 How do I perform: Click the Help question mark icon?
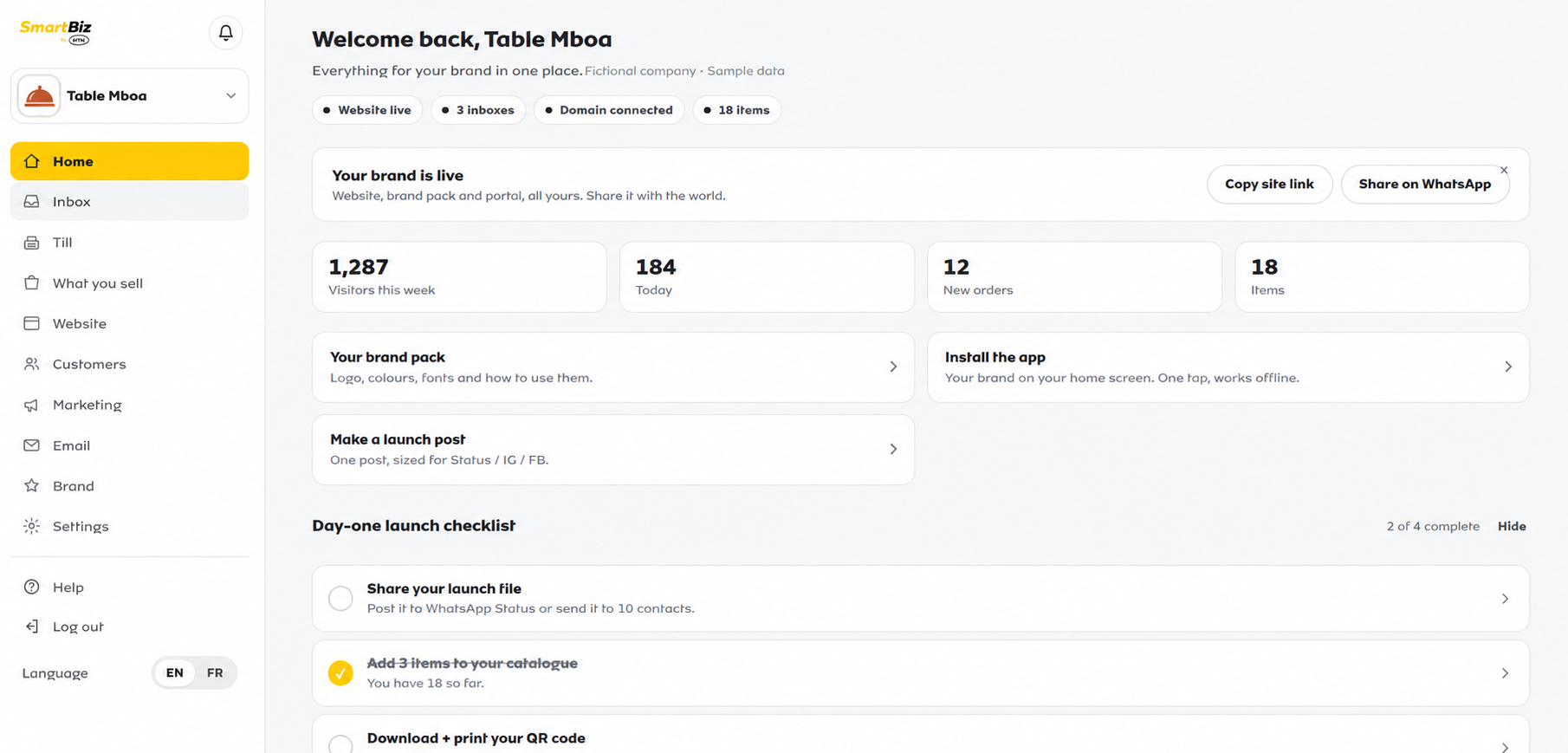click(32, 587)
